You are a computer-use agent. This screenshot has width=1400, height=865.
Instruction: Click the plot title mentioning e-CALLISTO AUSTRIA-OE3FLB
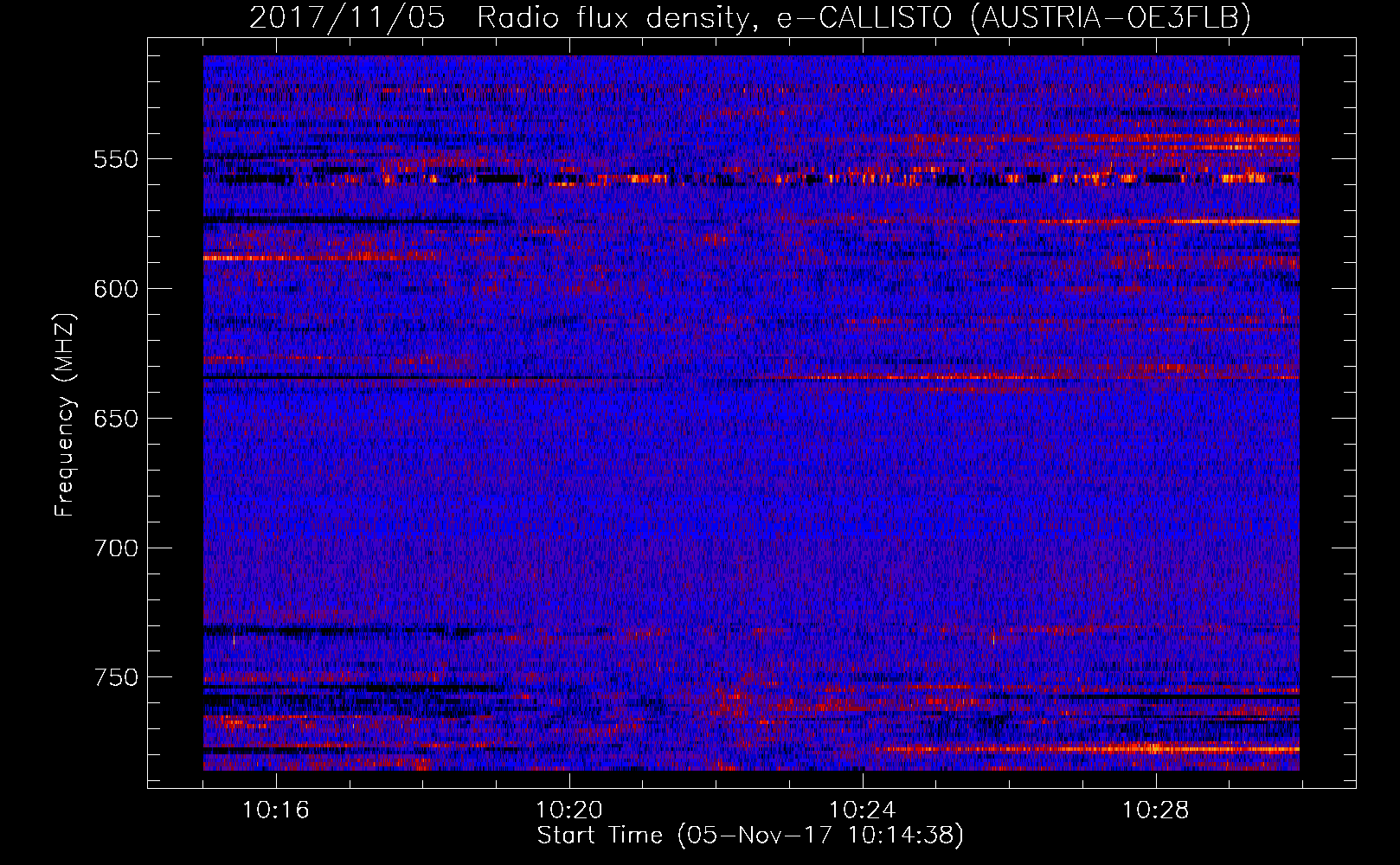(x=750, y=17)
